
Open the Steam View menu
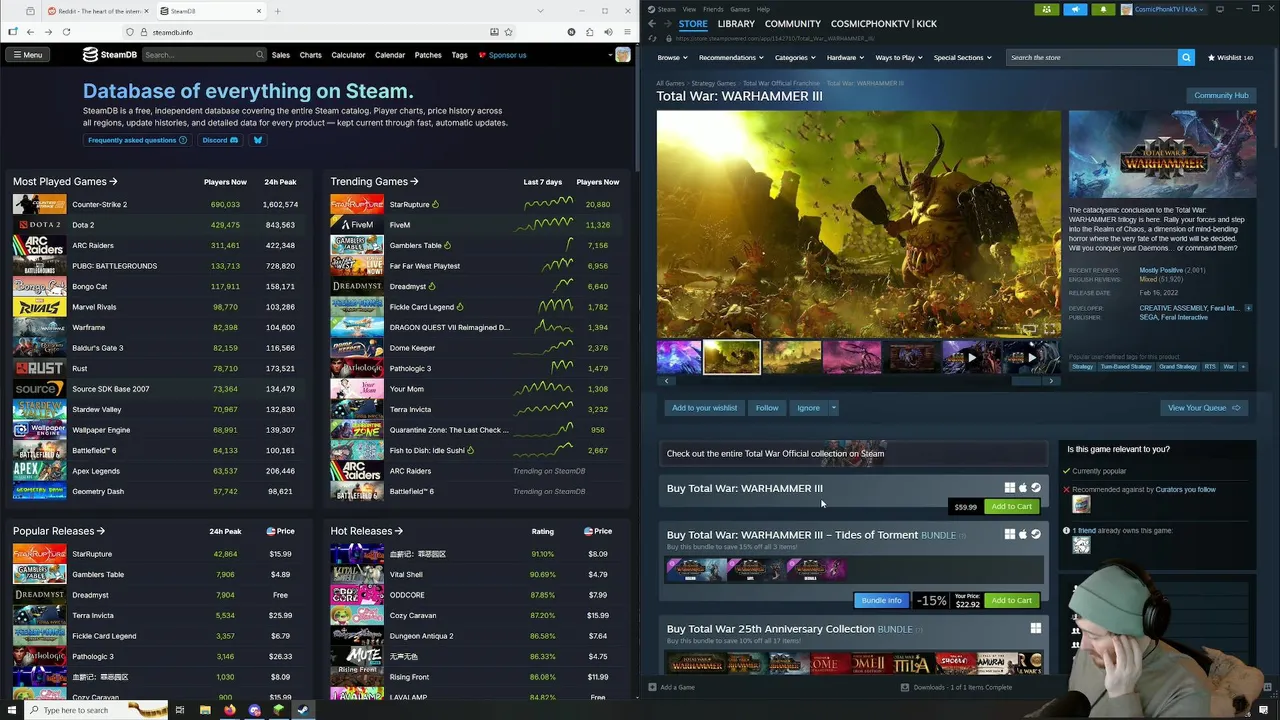[689, 9]
